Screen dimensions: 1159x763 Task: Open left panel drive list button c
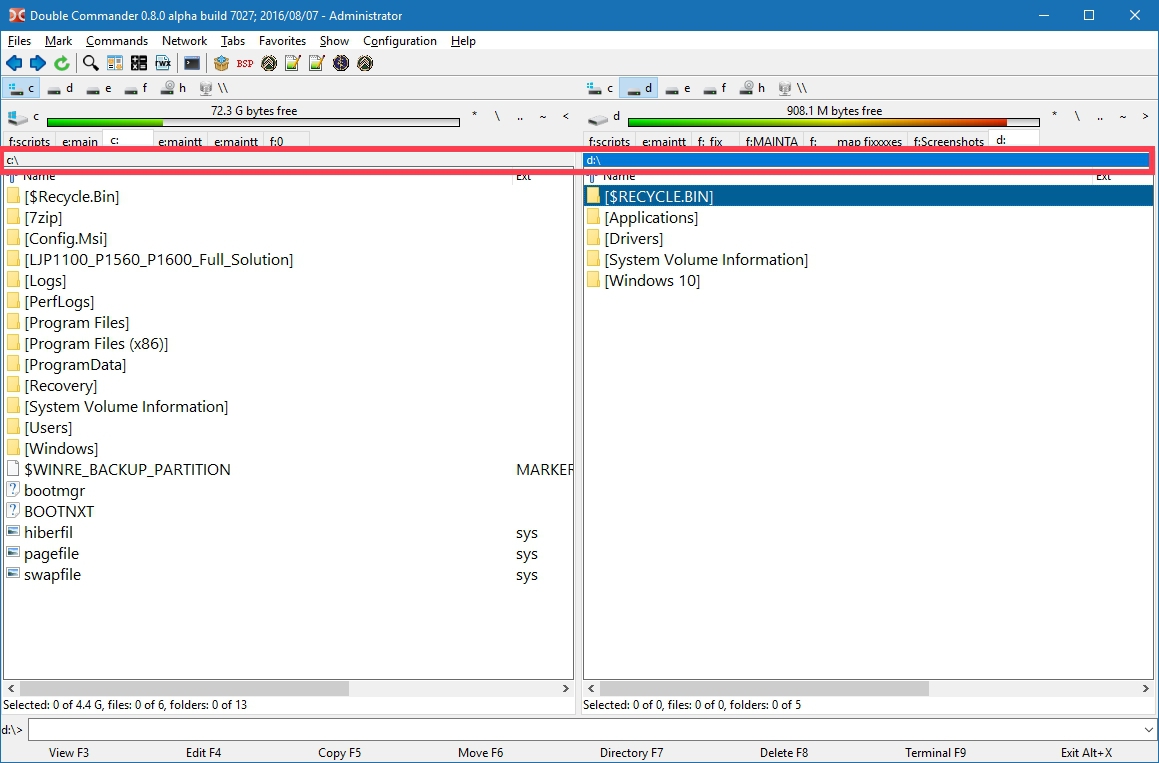(x=23, y=117)
